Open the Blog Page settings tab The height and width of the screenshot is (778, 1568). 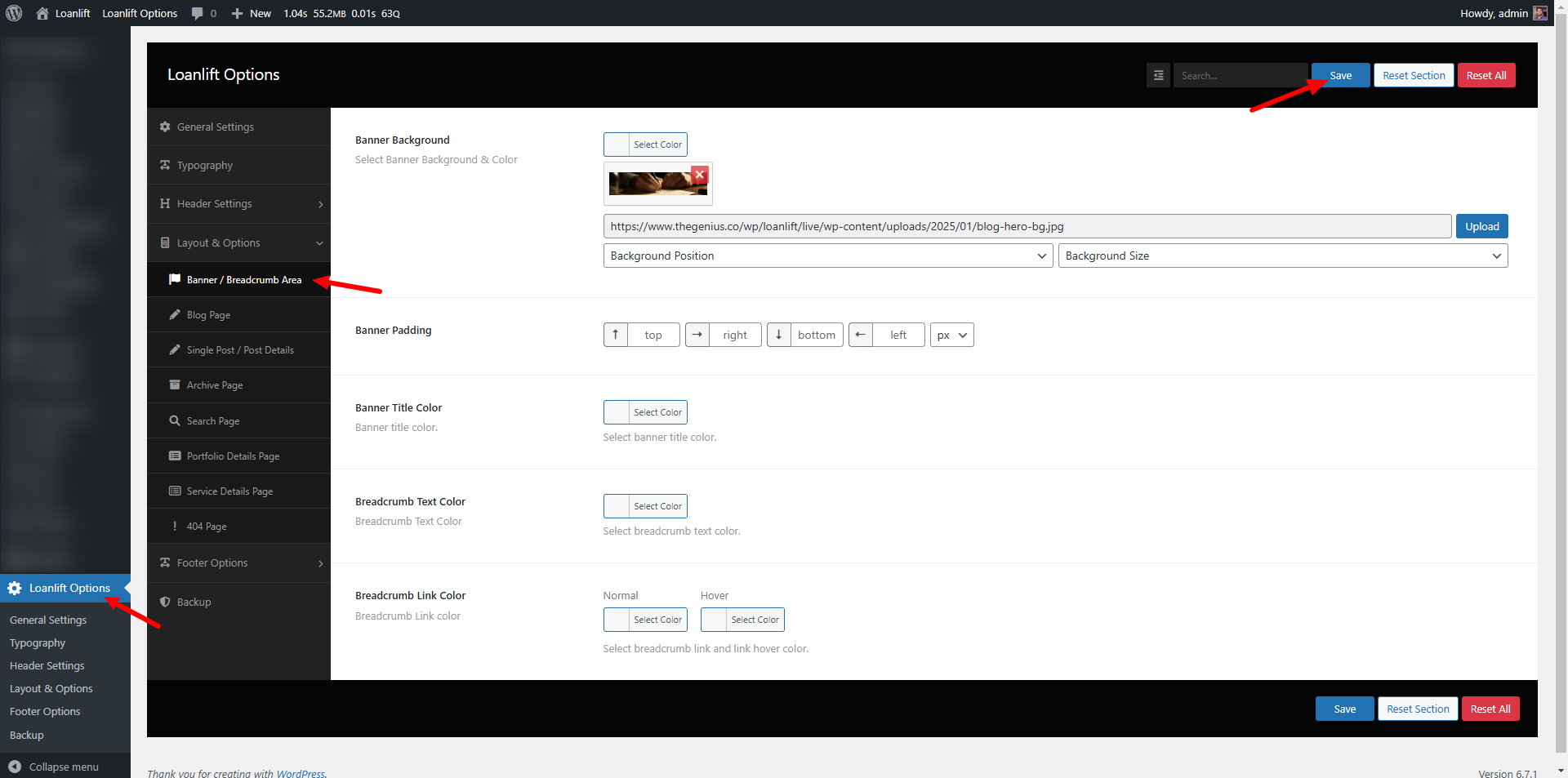point(208,315)
